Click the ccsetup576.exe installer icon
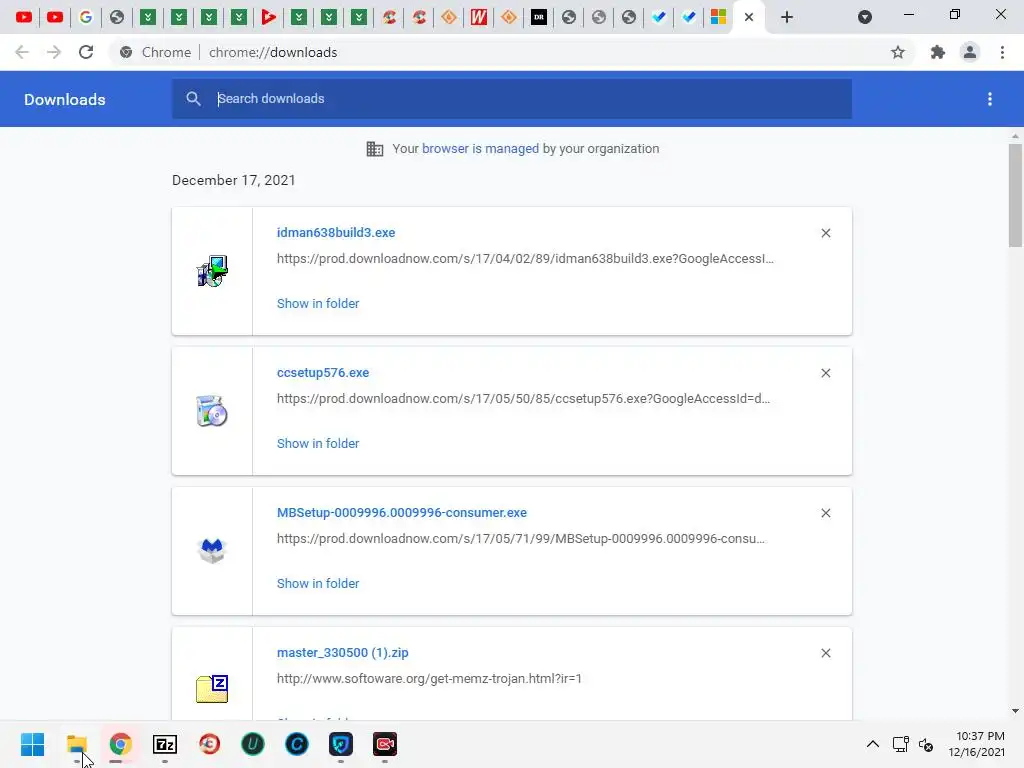Viewport: 1024px width, 768px height. [212, 411]
